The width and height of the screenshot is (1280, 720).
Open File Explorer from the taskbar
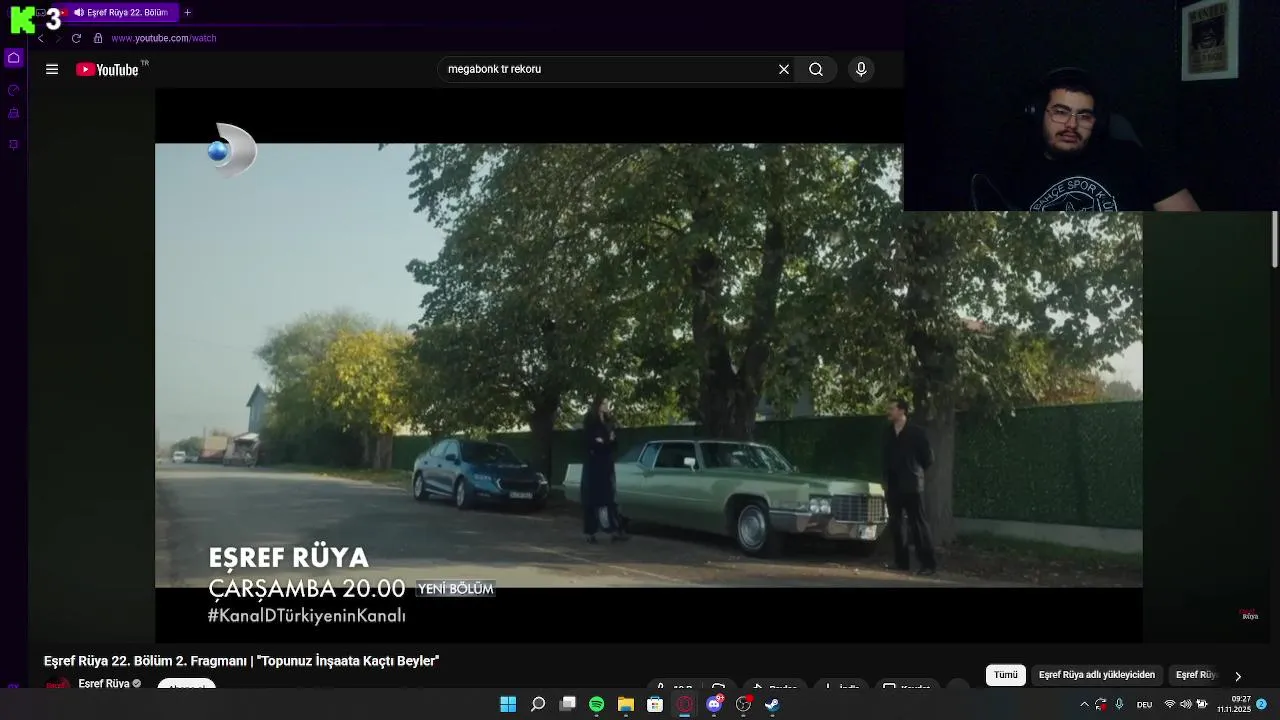pos(626,704)
